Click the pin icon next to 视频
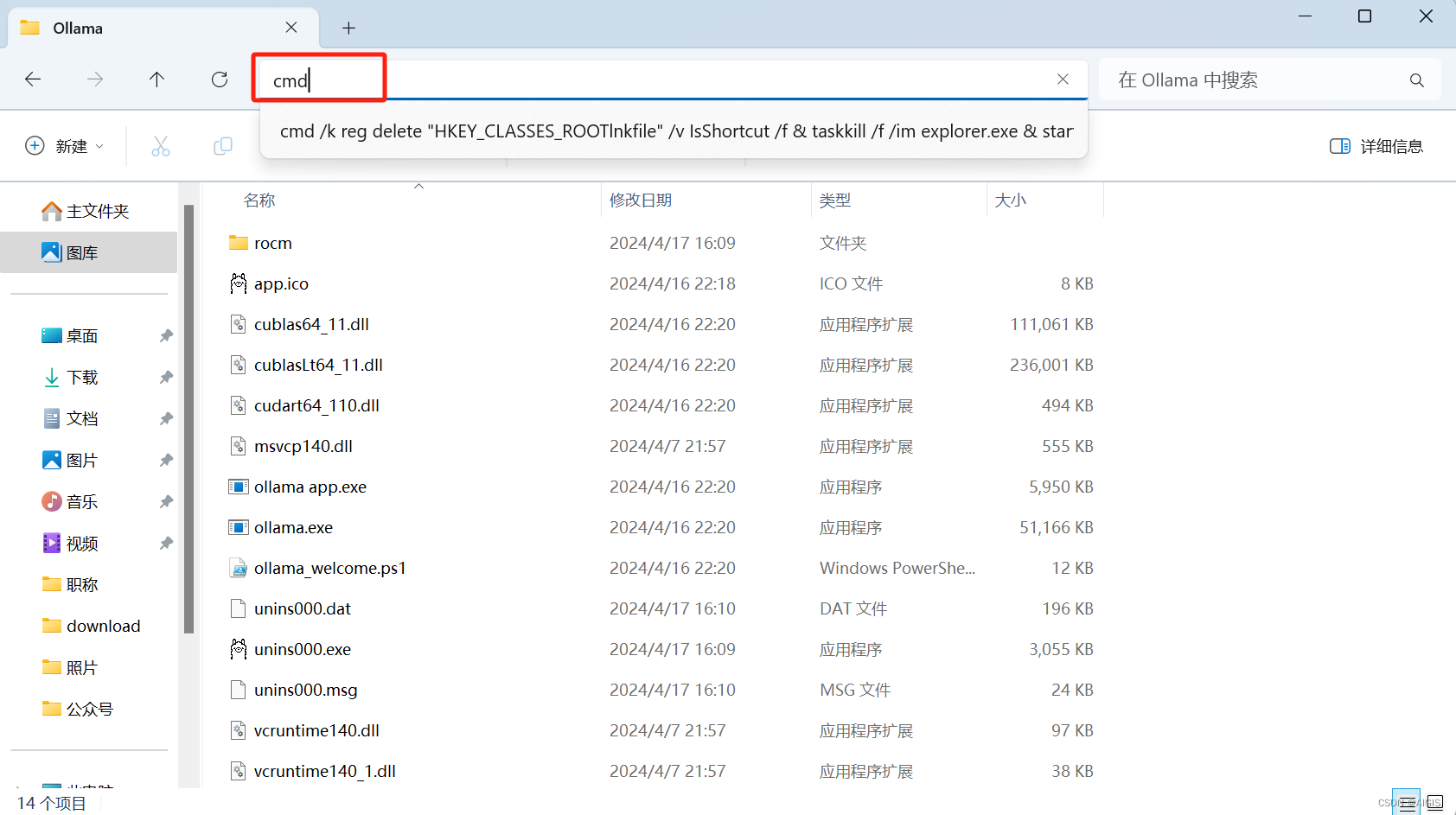Screen dimensions: 1456x815 click(x=166, y=543)
